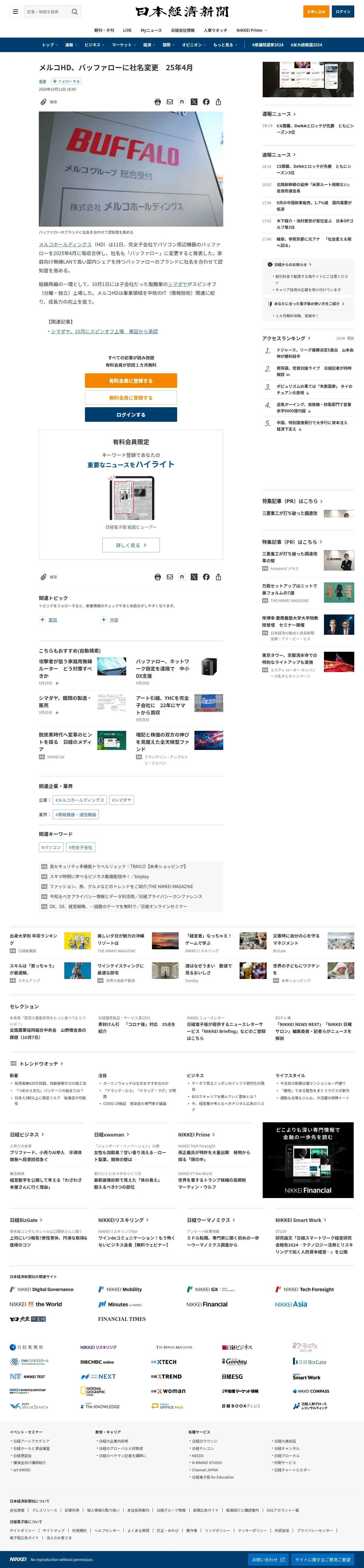
Task: Open the LIVE menu item
Action: (127, 30)
